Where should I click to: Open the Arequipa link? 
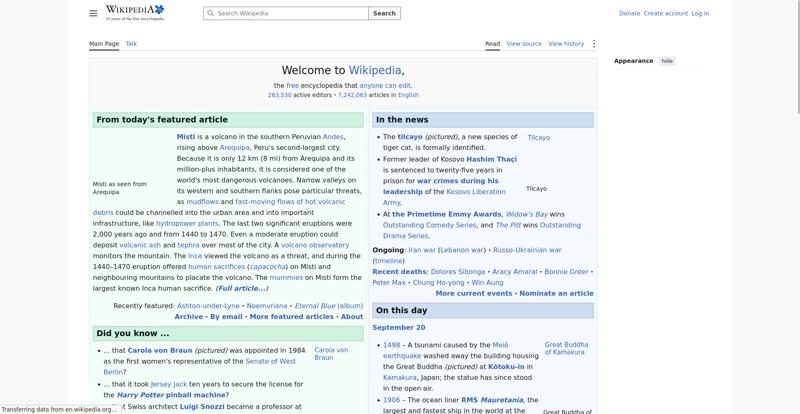[235, 148]
